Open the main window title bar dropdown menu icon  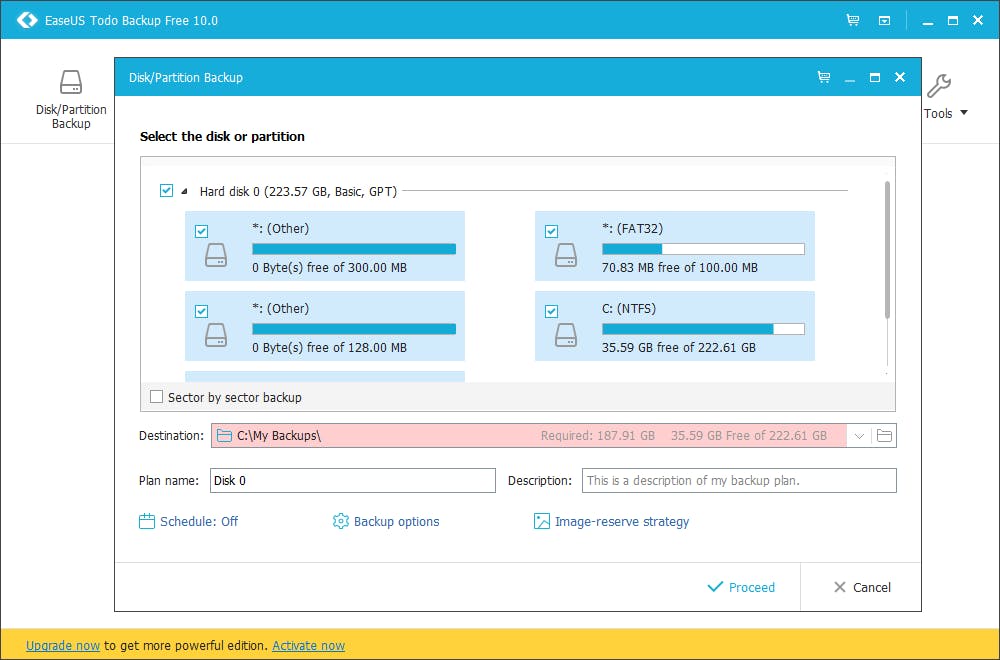pyautogui.click(x=885, y=20)
